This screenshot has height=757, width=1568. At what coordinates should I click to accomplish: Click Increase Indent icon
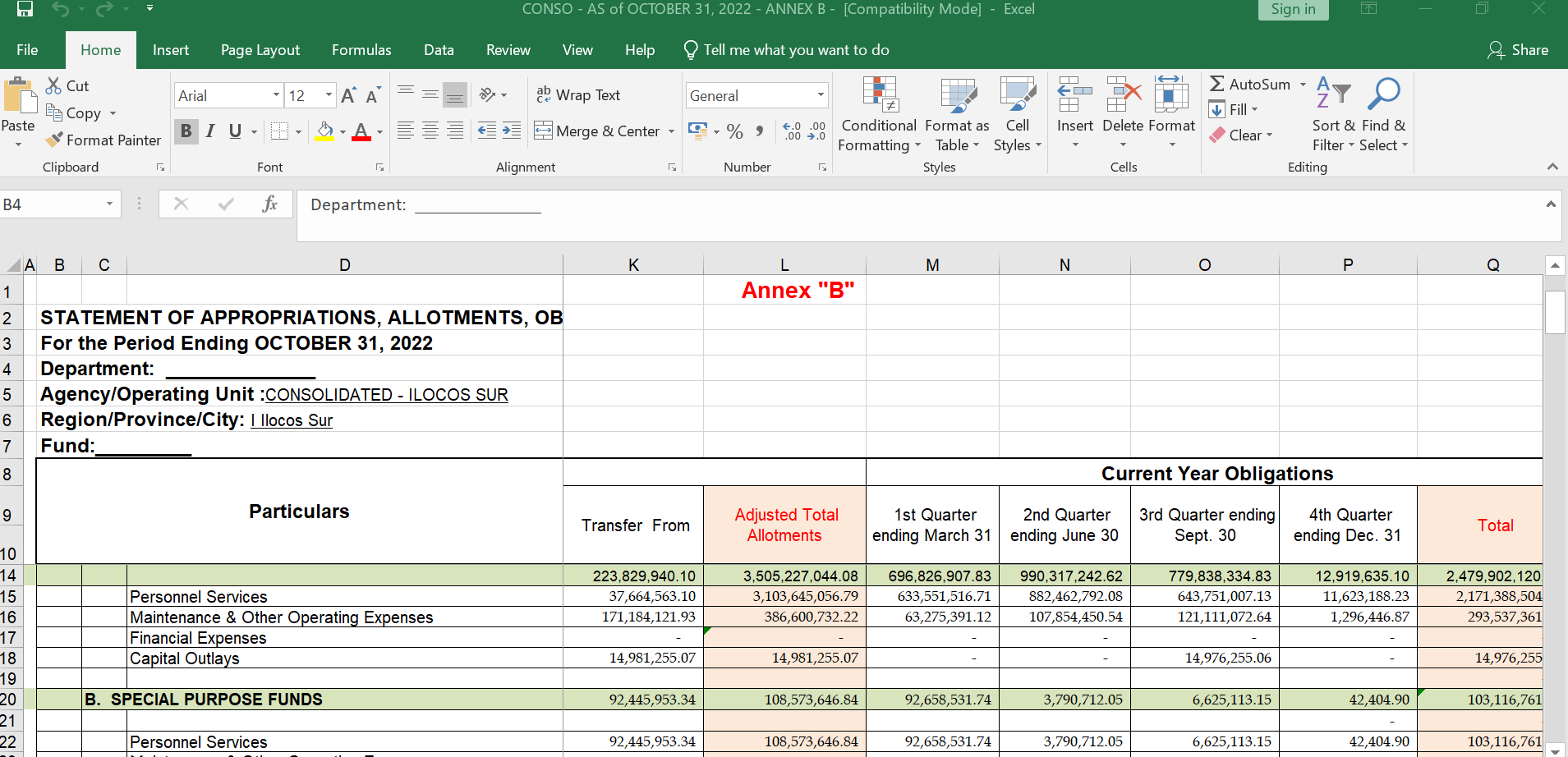point(512,131)
